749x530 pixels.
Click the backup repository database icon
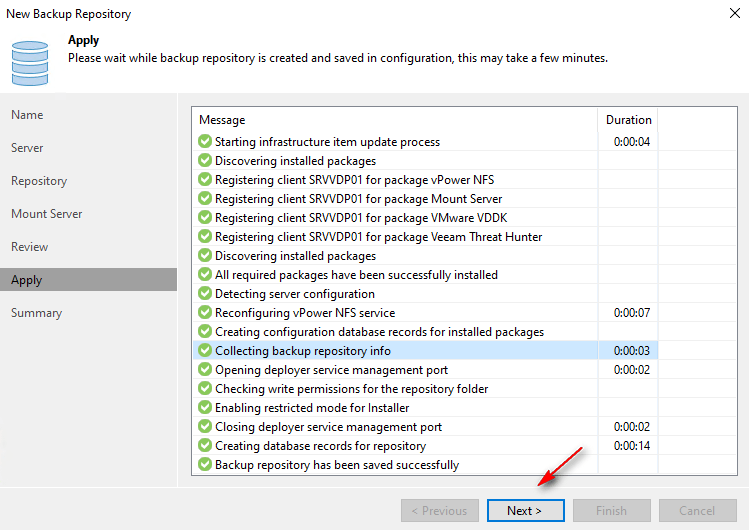(30, 62)
